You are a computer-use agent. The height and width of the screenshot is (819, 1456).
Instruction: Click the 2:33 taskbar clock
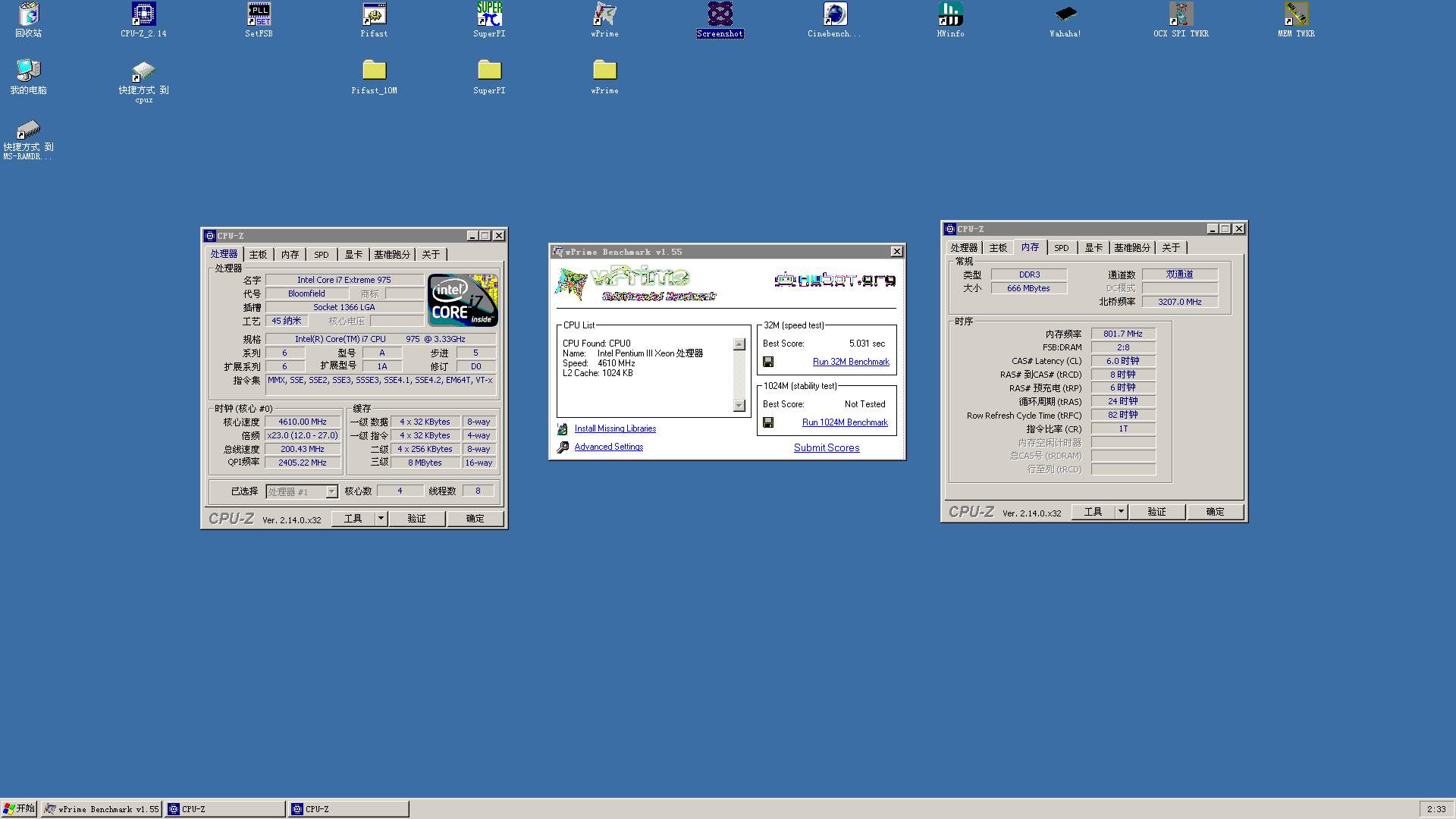pyautogui.click(x=1436, y=809)
